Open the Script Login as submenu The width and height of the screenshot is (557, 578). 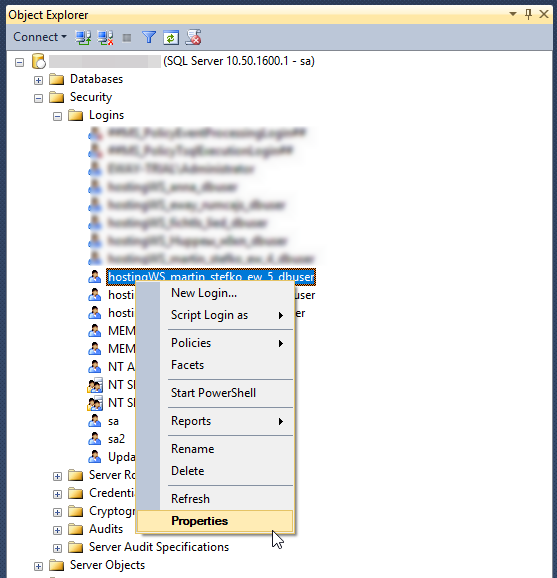tap(215, 315)
